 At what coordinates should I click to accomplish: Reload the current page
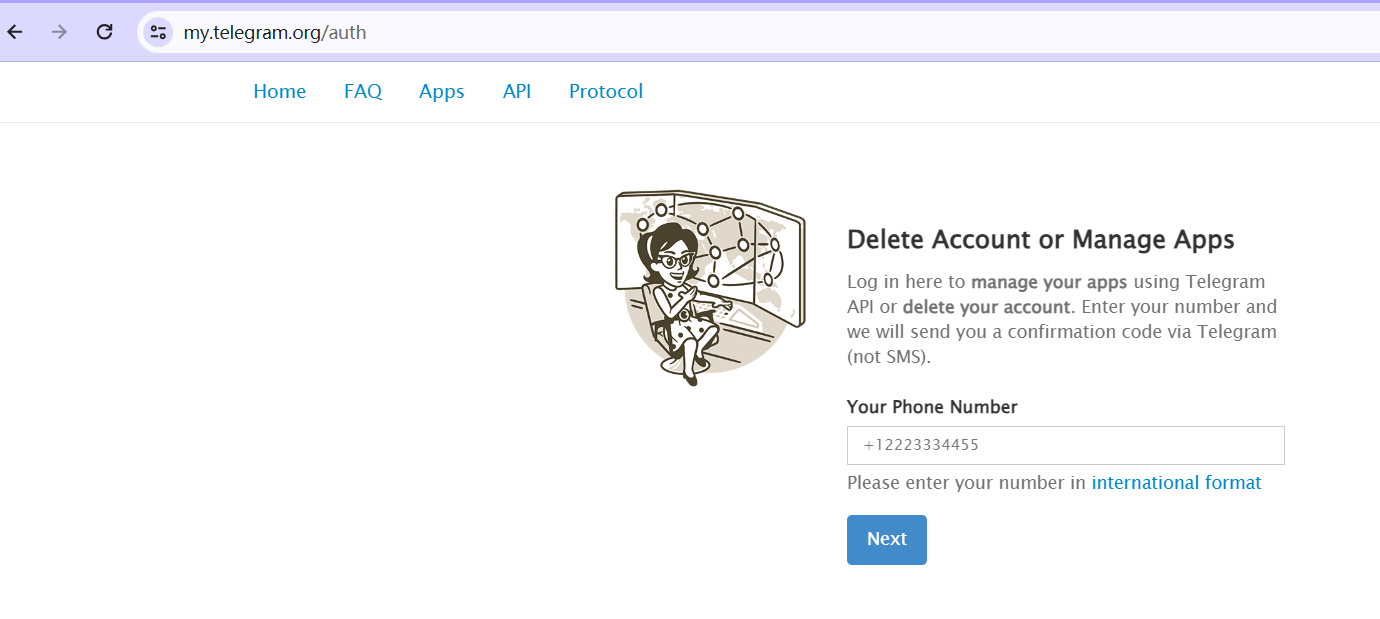[x=104, y=32]
